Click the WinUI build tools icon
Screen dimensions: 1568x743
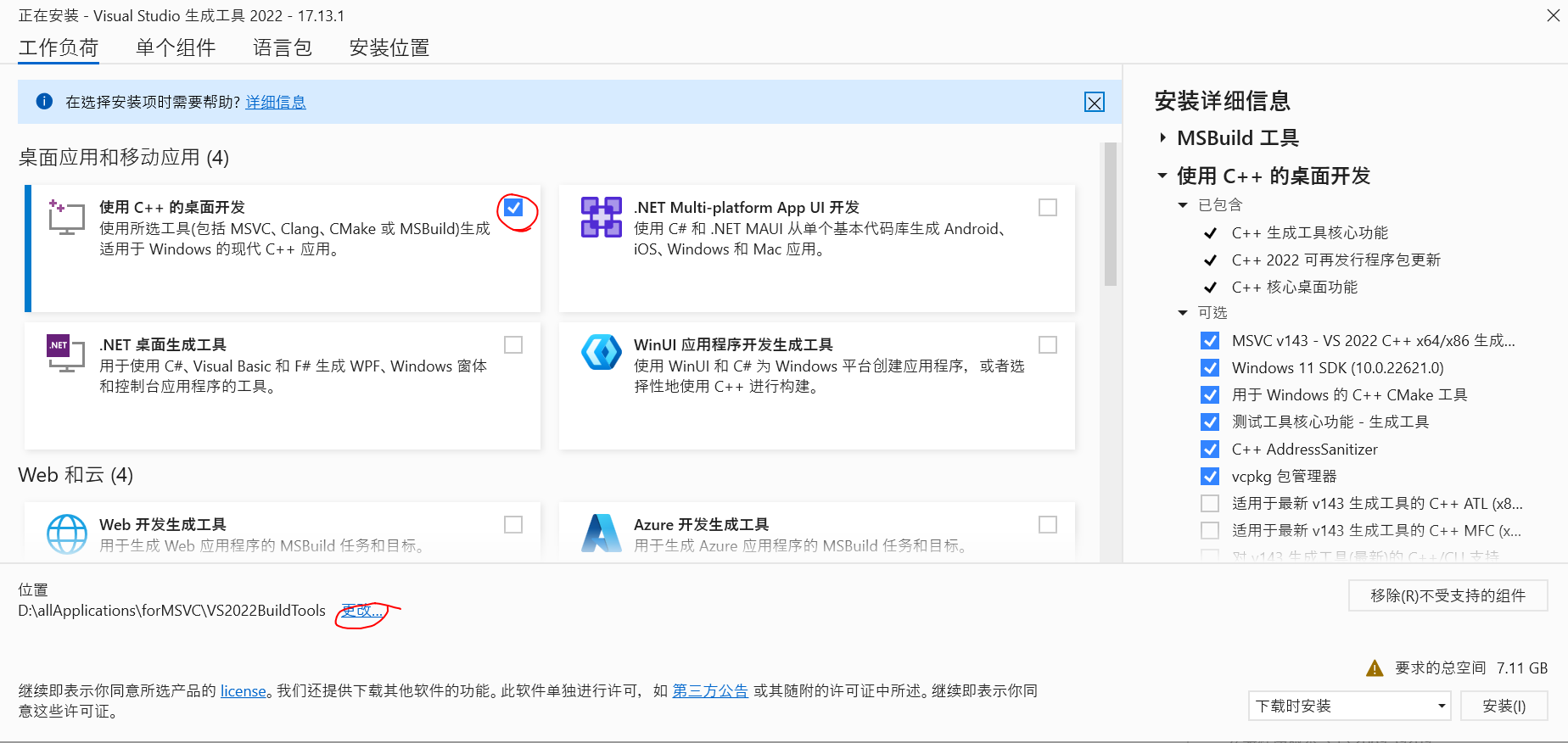pos(602,351)
